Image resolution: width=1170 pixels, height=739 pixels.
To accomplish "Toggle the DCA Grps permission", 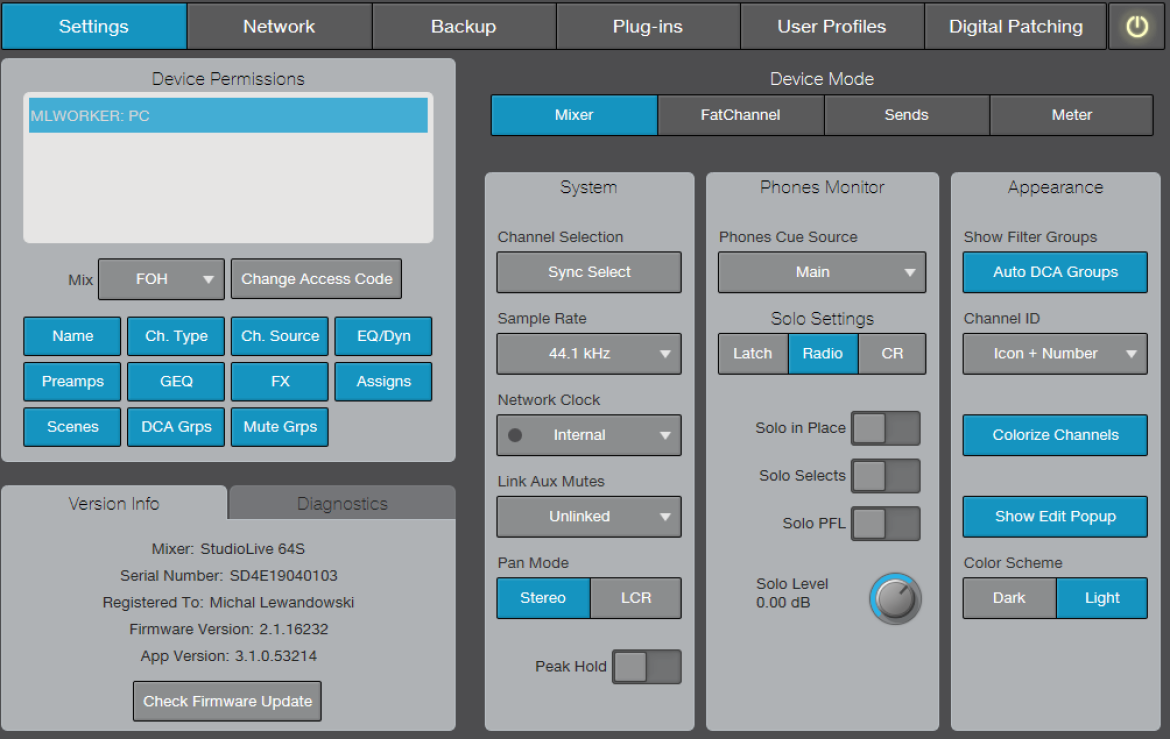I will [176, 427].
